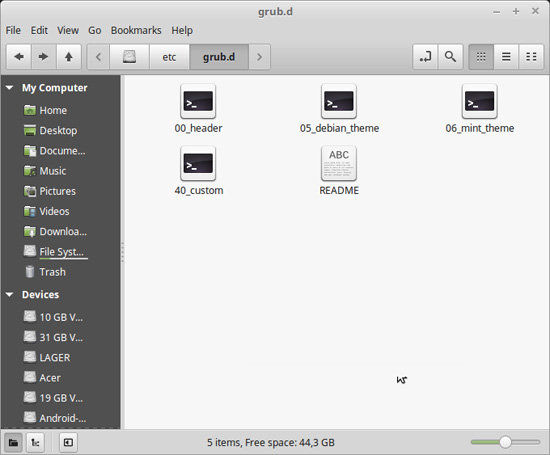This screenshot has height=455, width=550.
Task: Navigate to the etc path button
Action: [x=169, y=57]
